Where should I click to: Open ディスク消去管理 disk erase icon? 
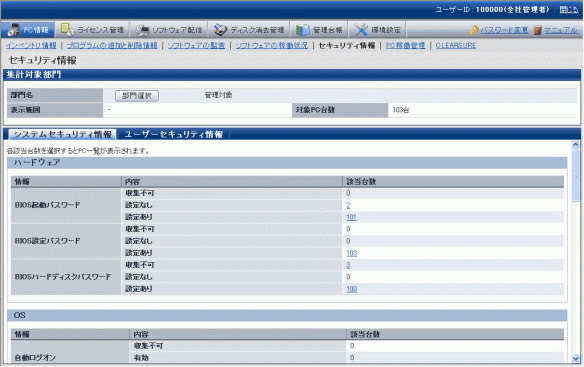220,30
